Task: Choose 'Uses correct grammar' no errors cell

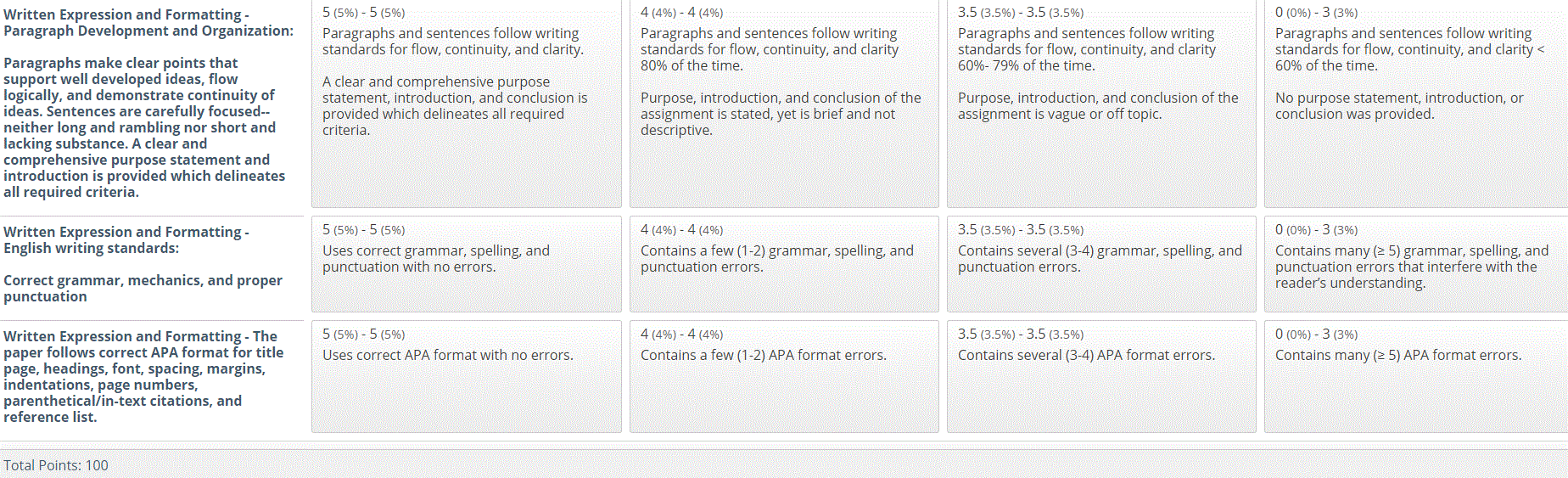Action: [x=466, y=264]
